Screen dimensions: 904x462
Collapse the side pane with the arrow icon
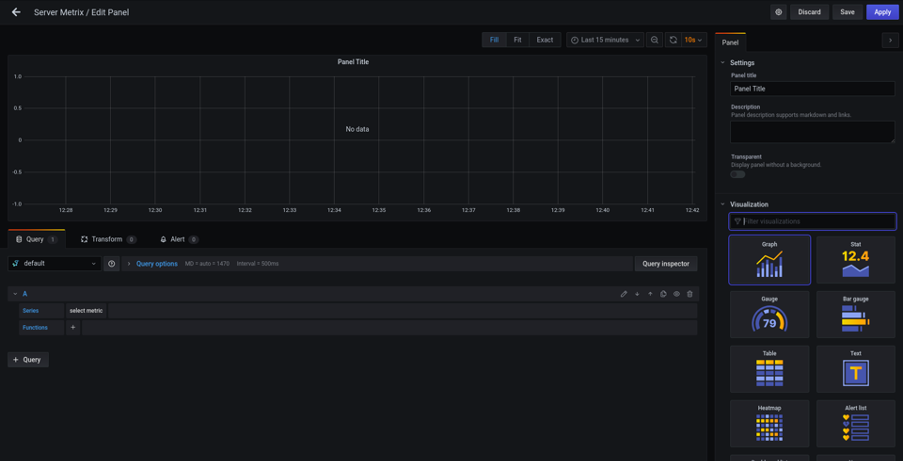[890, 40]
